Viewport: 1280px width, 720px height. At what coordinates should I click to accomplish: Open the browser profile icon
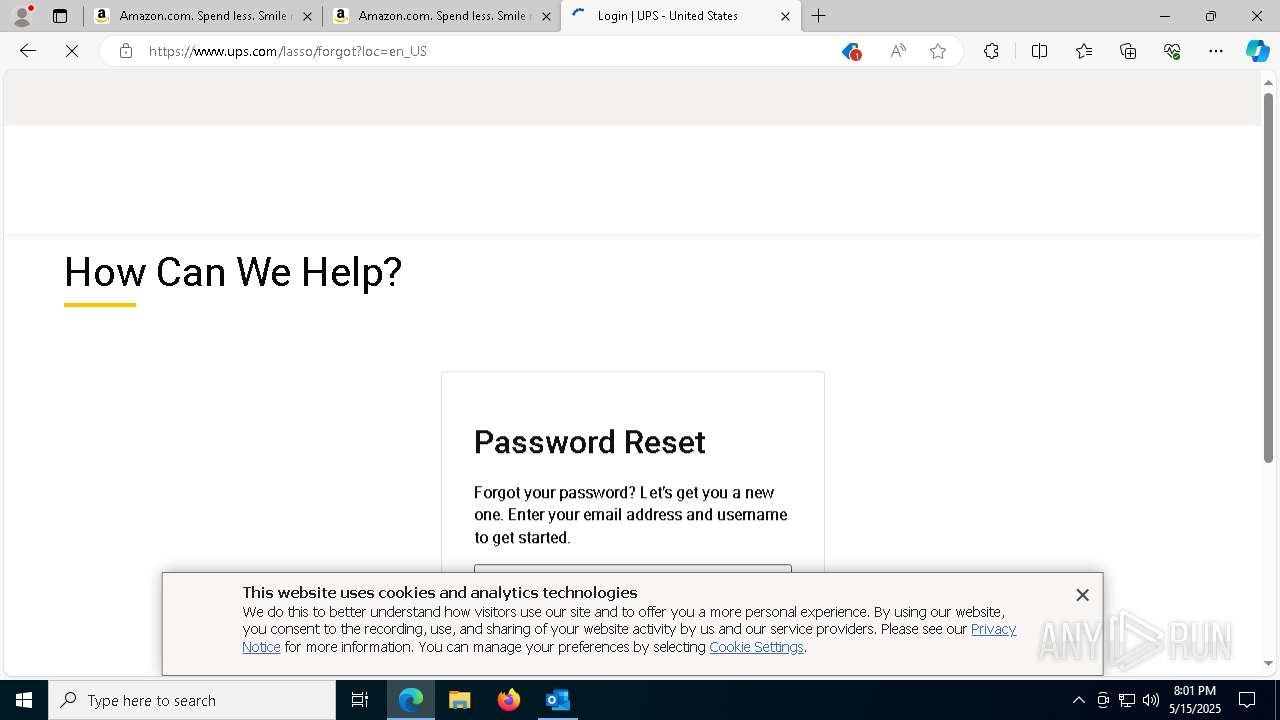(22, 16)
